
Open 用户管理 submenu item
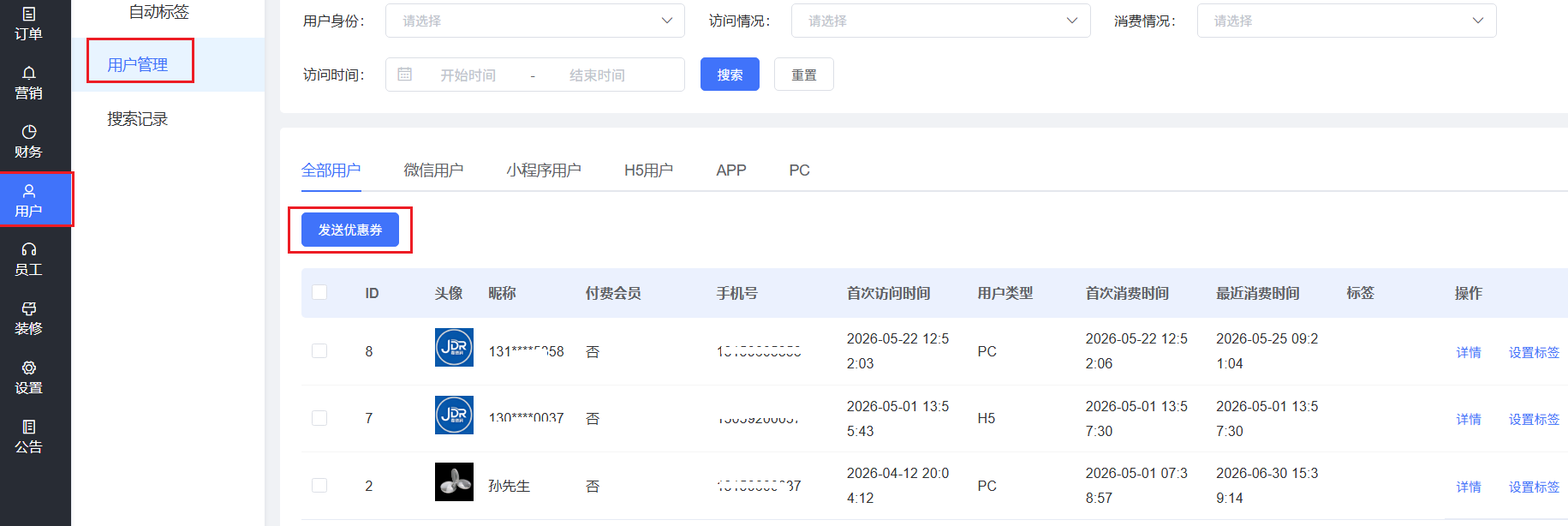[138, 64]
